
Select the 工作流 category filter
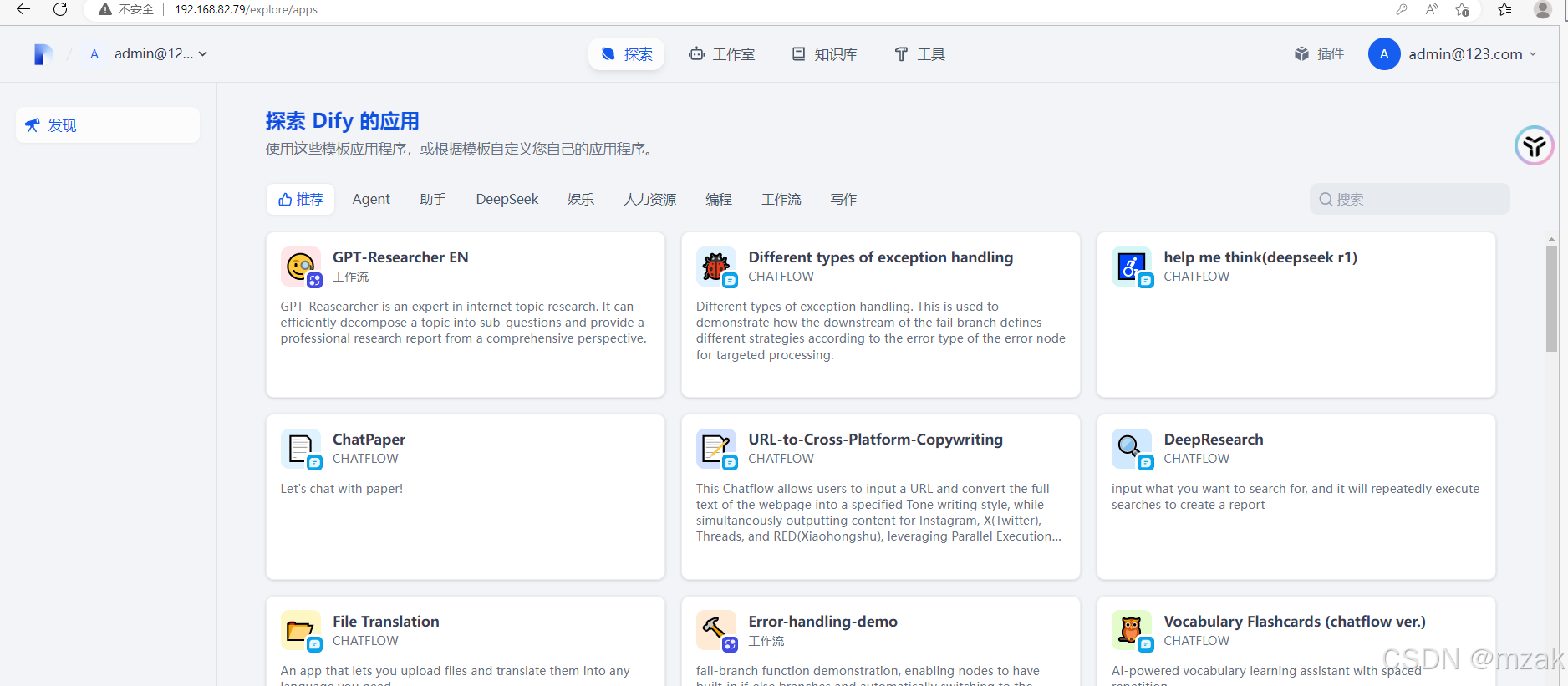coord(781,200)
